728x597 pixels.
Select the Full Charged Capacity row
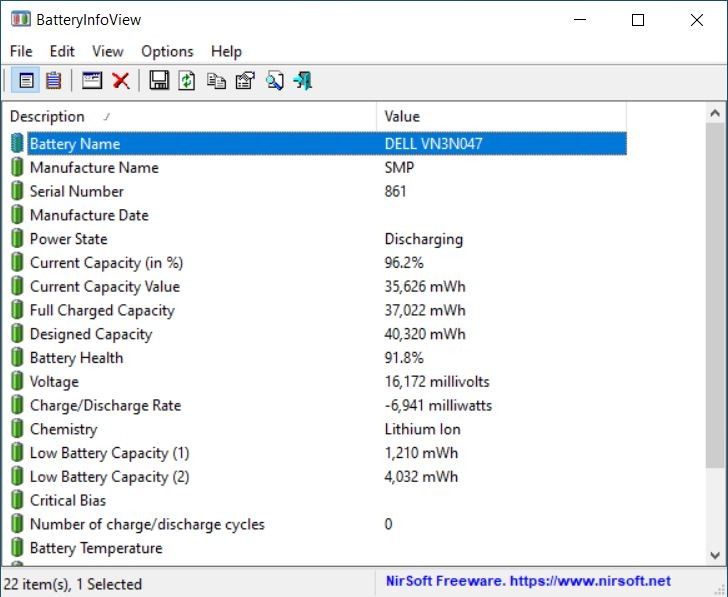click(102, 310)
